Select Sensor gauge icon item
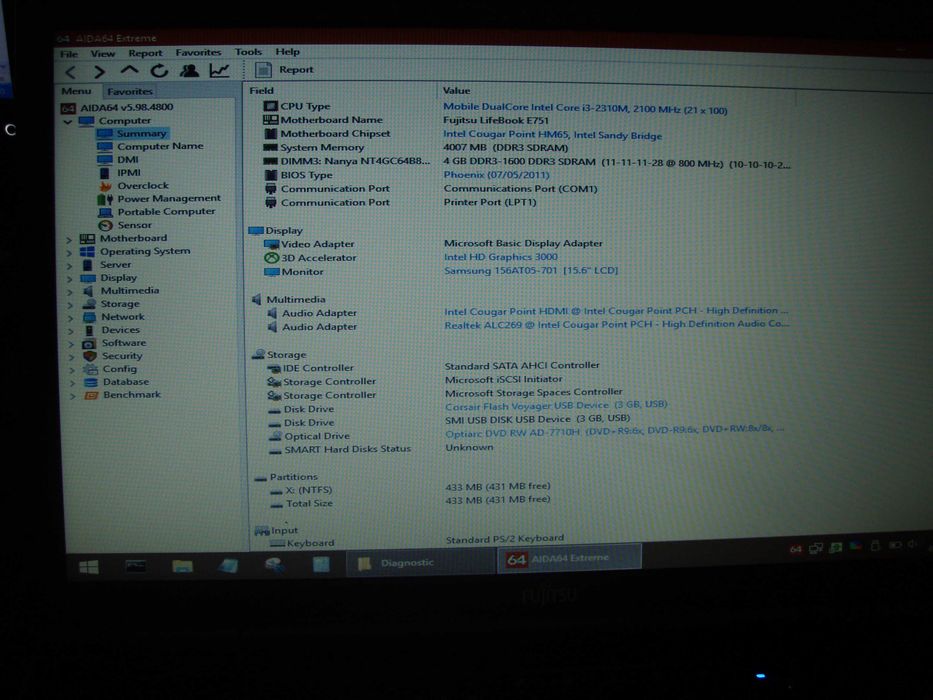This screenshot has width=933, height=700. coord(105,226)
